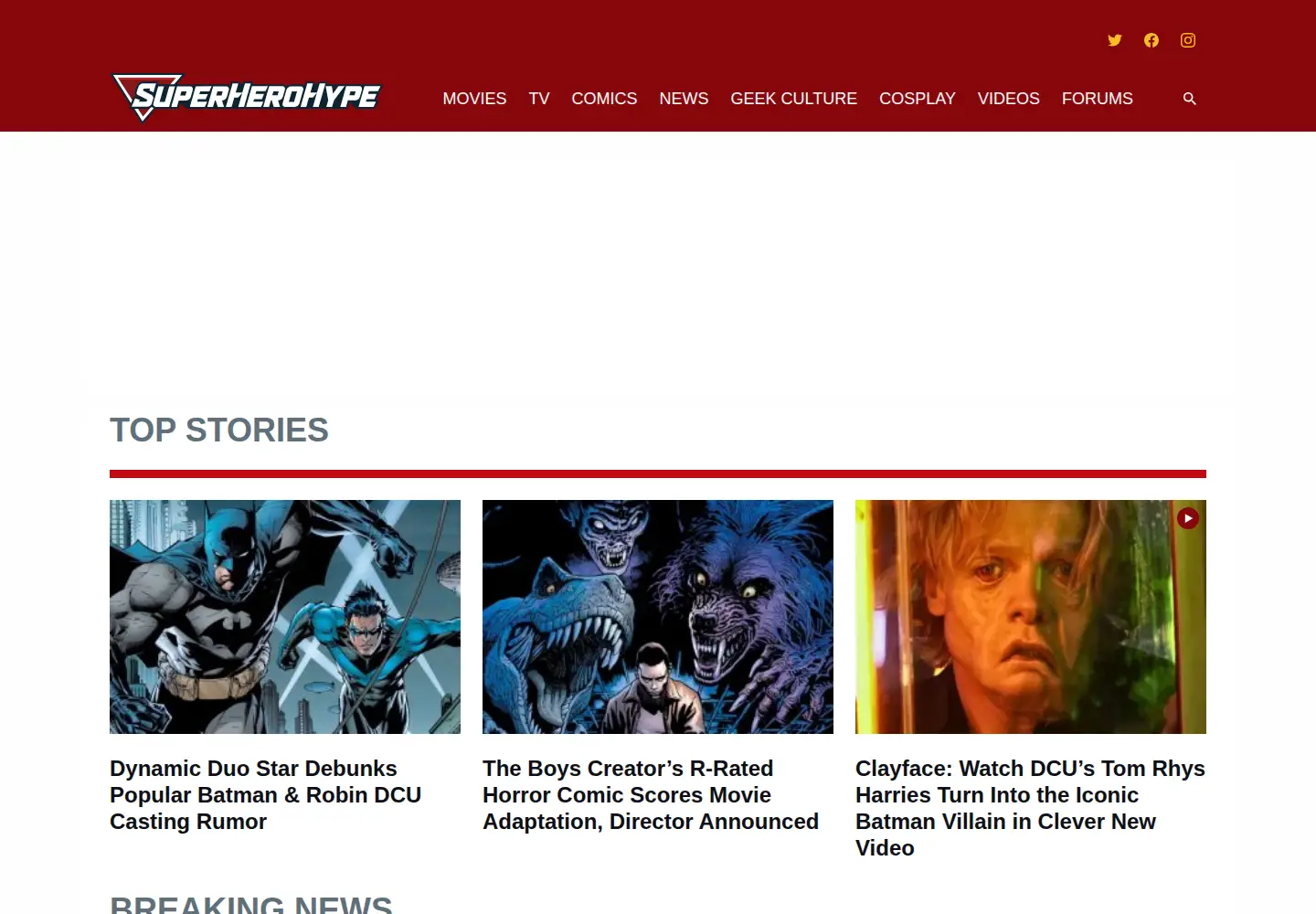Image resolution: width=1316 pixels, height=914 pixels.
Task: Visit the SuperHeroHype Facebook page
Action: point(1151,40)
